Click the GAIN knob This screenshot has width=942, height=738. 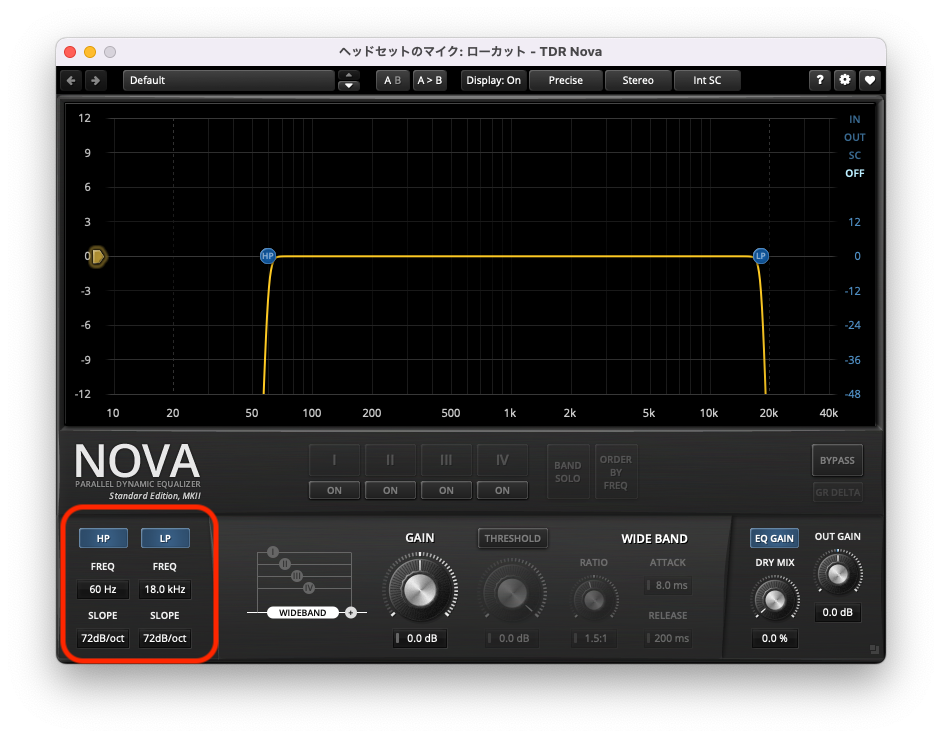(420, 589)
